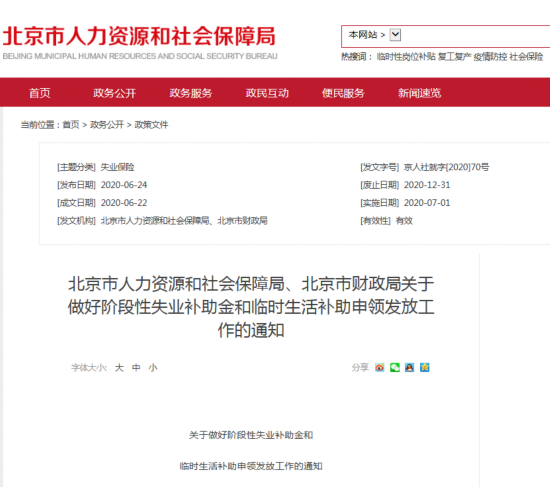
Task: Set font size to 中
Action: 136,368
